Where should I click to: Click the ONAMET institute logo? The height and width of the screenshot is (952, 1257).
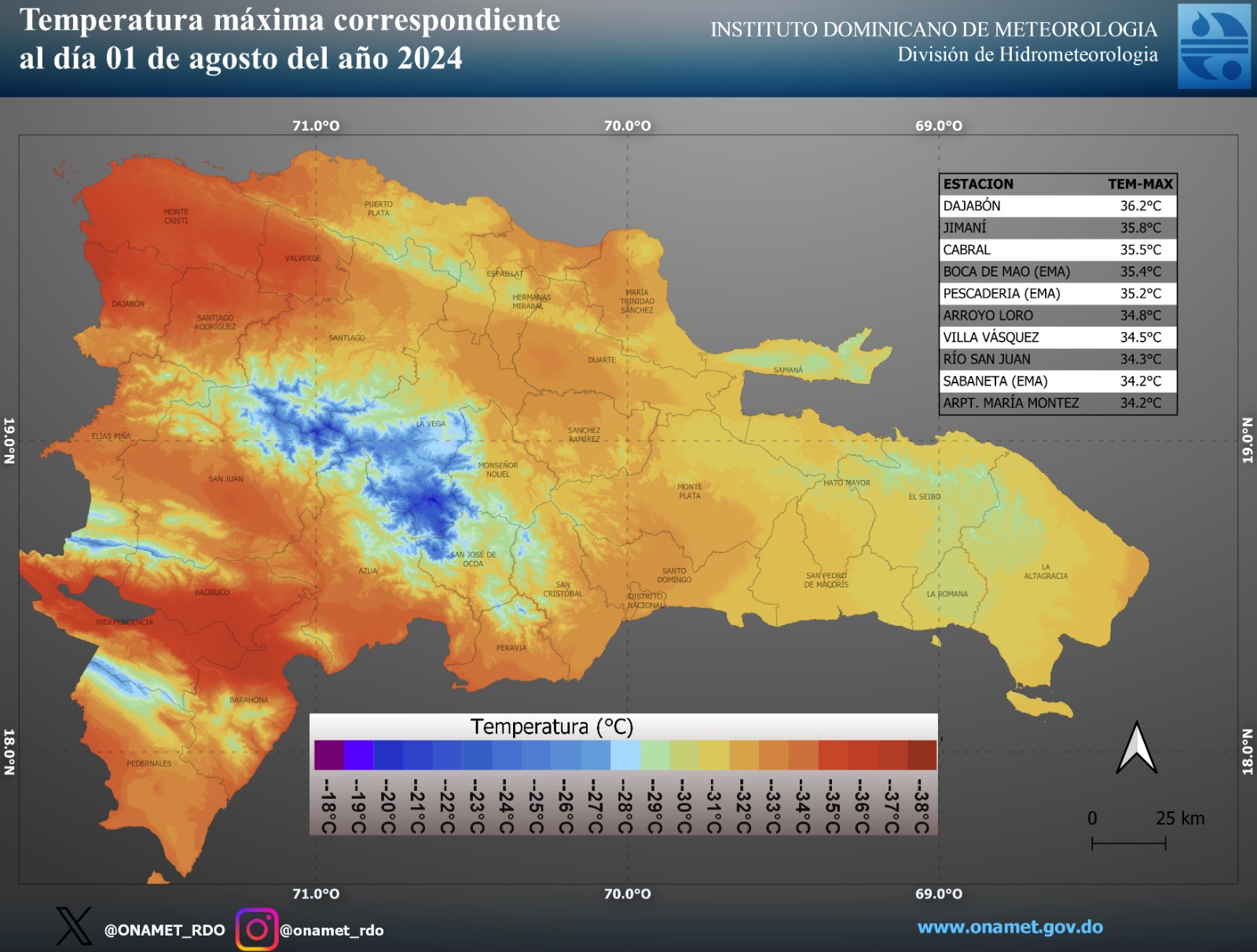[1213, 46]
